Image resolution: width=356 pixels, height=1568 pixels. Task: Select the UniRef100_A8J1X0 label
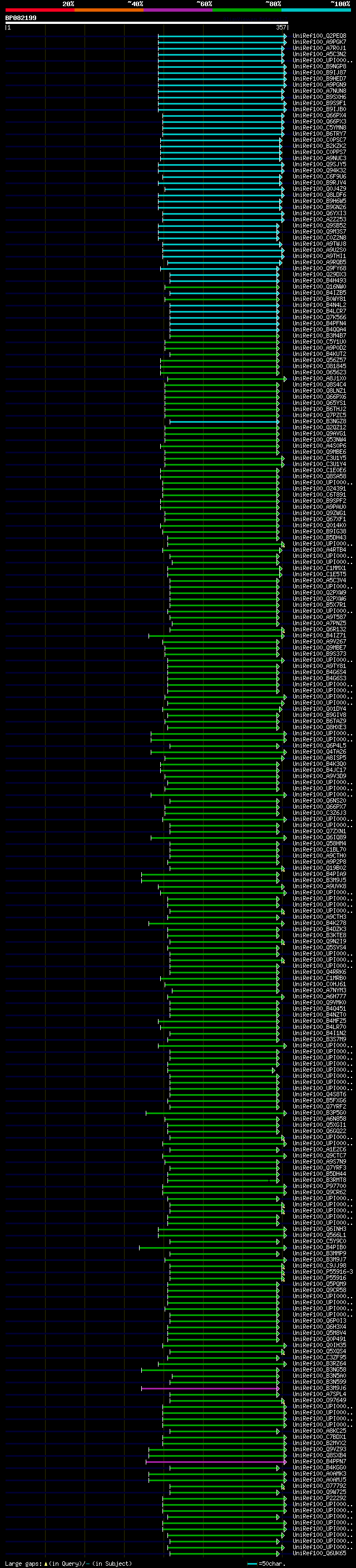tap(319, 379)
